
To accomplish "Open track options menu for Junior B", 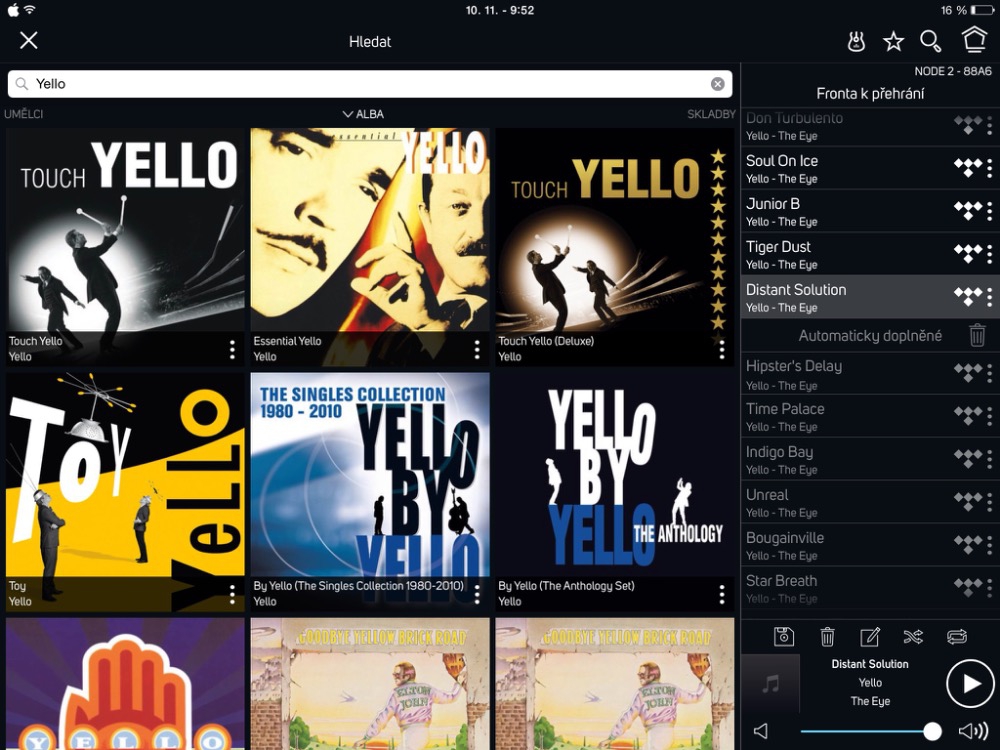I will (x=989, y=211).
